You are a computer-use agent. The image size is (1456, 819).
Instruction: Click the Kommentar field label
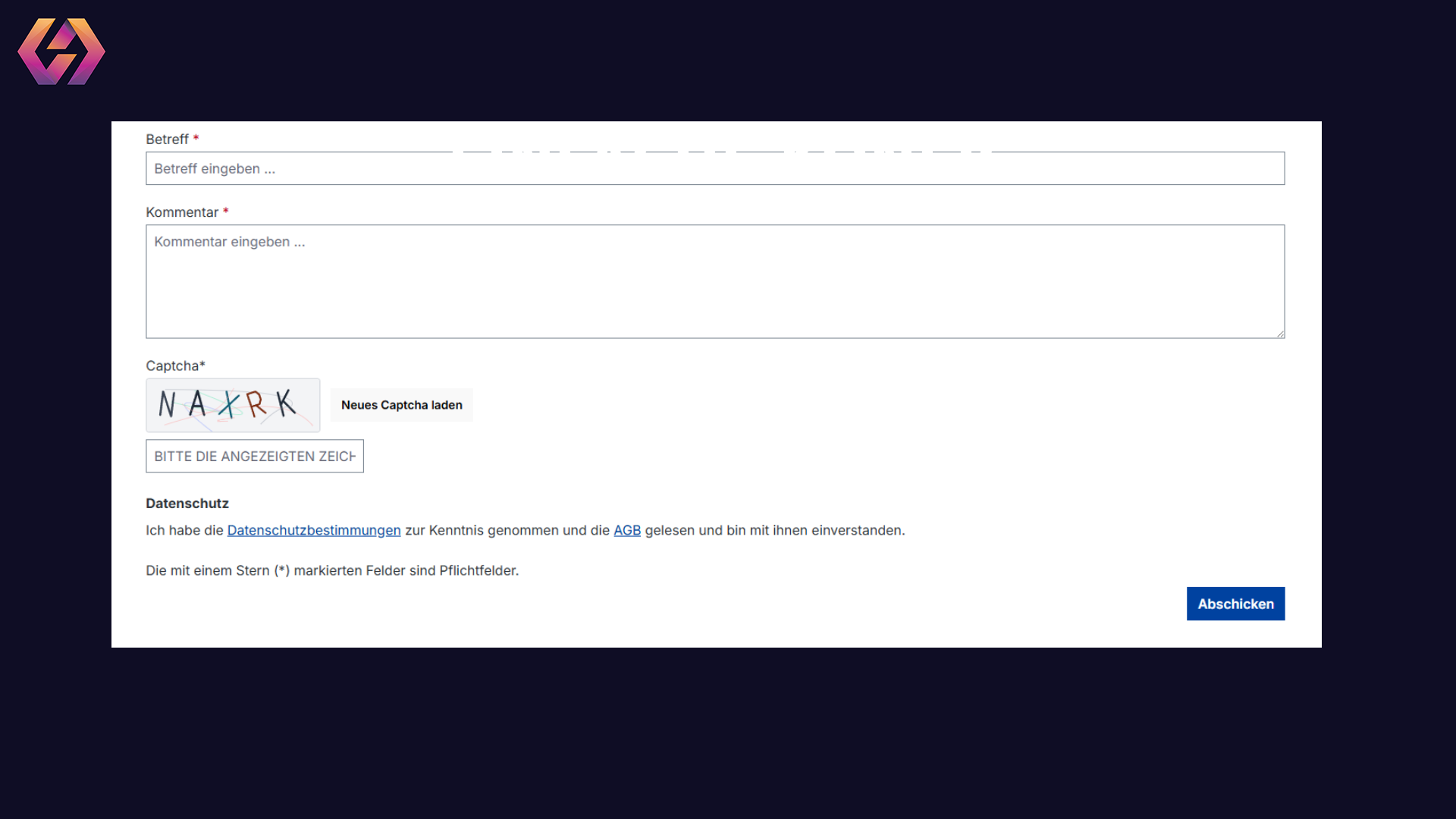[187, 212]
